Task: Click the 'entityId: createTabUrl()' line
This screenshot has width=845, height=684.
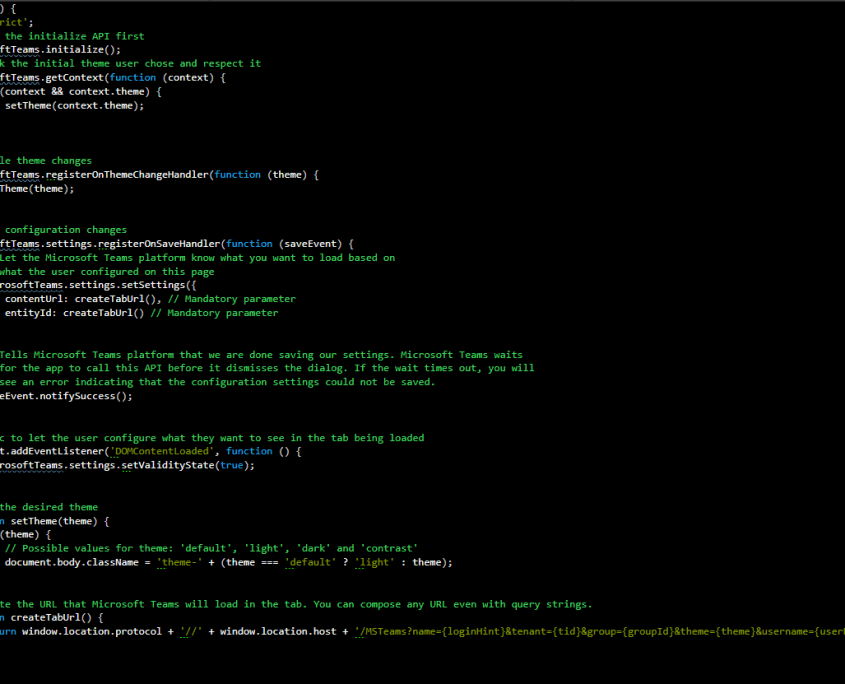Action: coord(142,313)
